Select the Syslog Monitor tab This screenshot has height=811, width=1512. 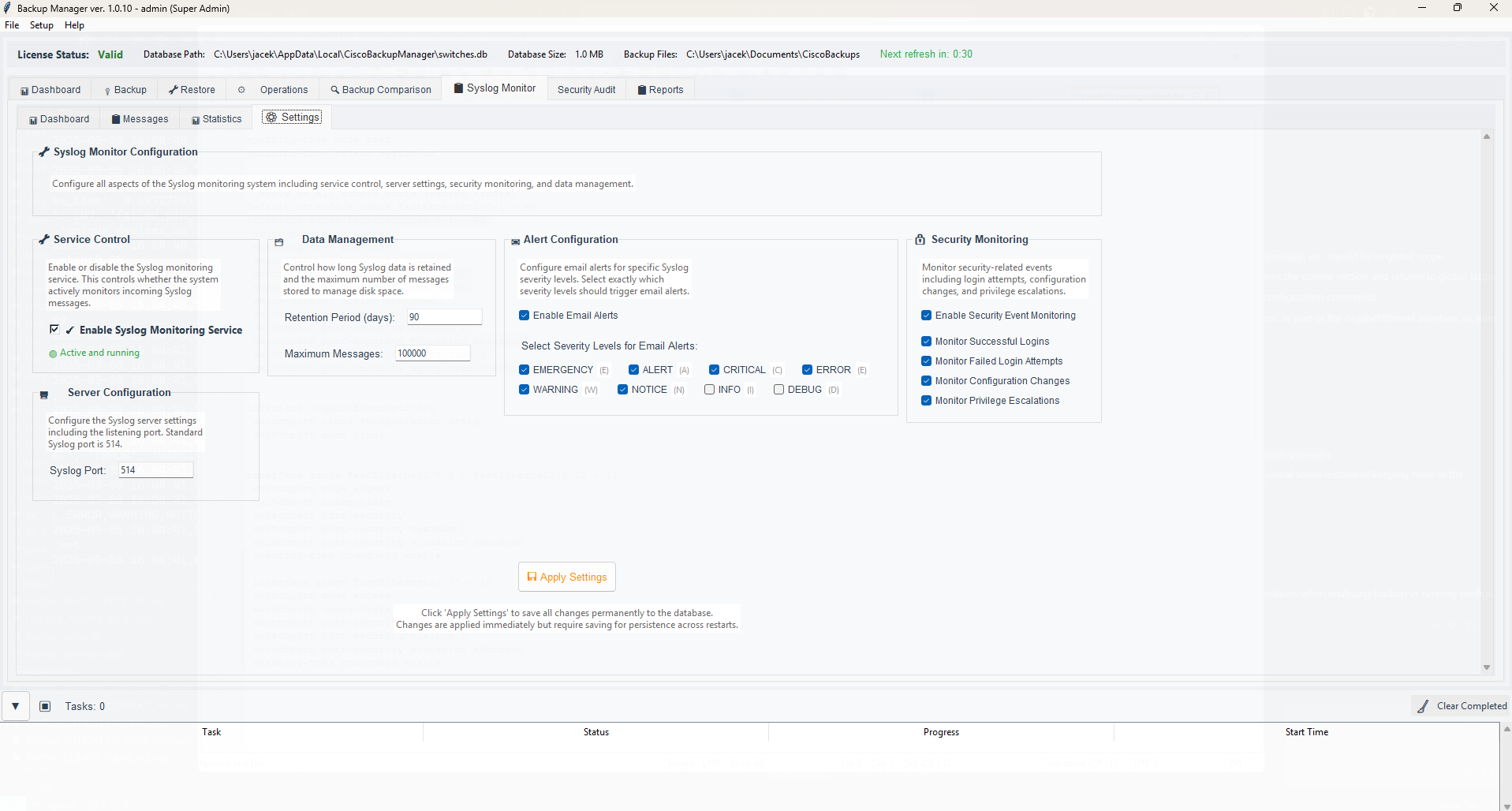point(495,88)
